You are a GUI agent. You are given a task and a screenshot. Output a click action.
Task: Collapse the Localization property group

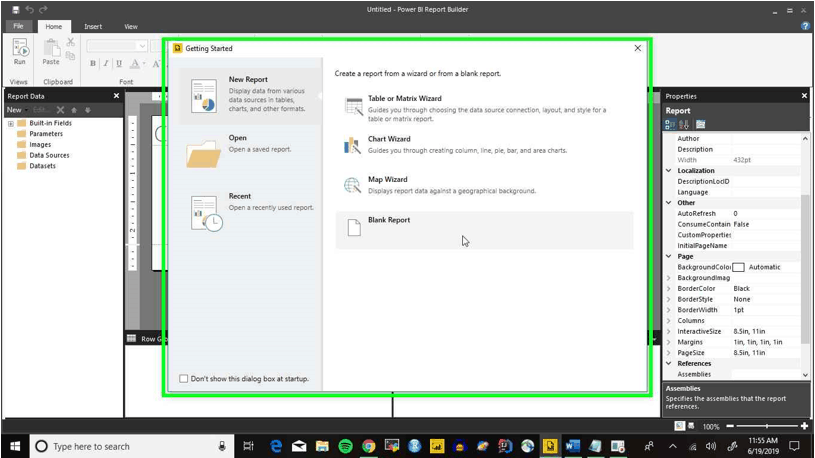[x=669, y=171]
